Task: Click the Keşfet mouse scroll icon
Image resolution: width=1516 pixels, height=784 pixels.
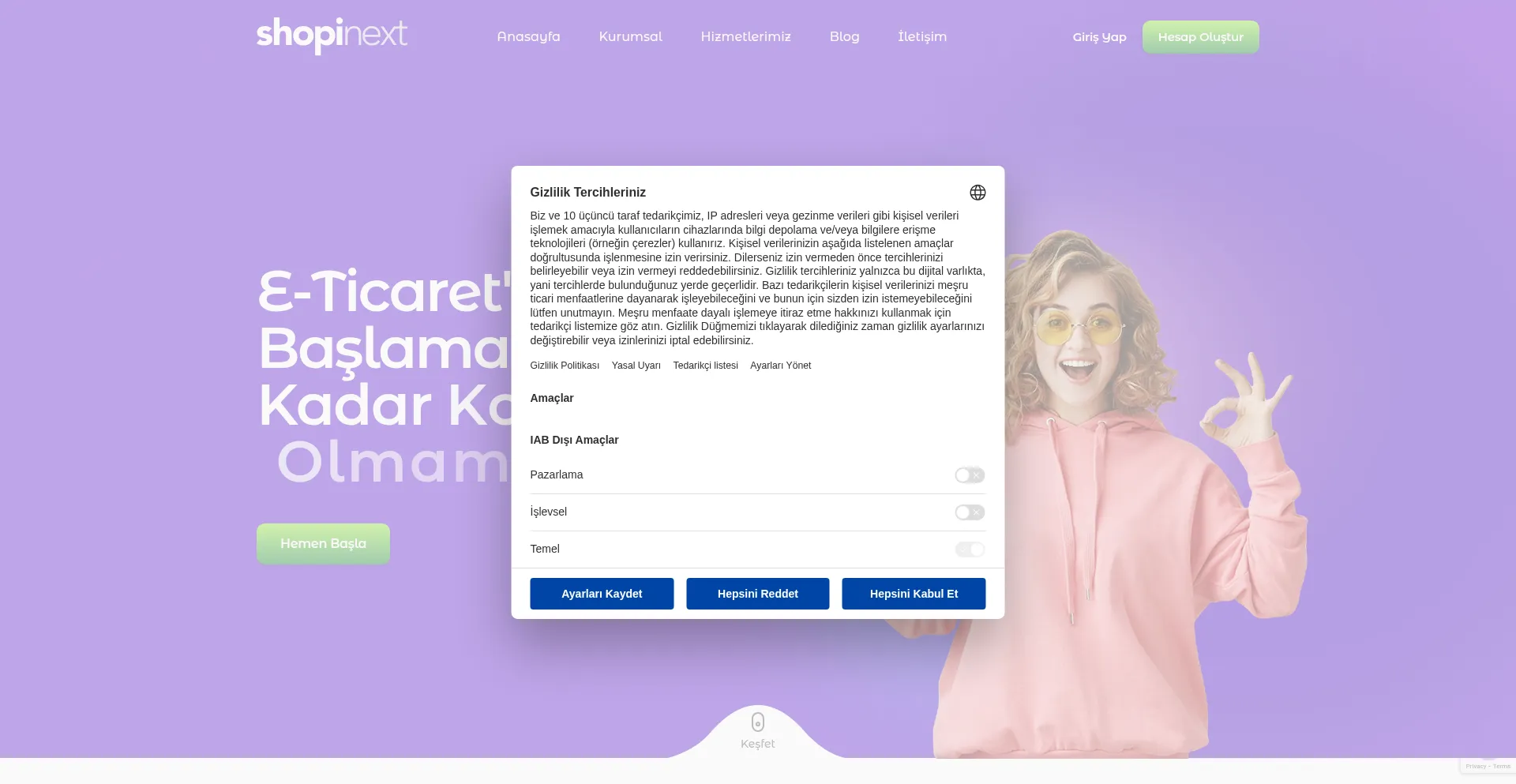Action: tap(758, 722)
